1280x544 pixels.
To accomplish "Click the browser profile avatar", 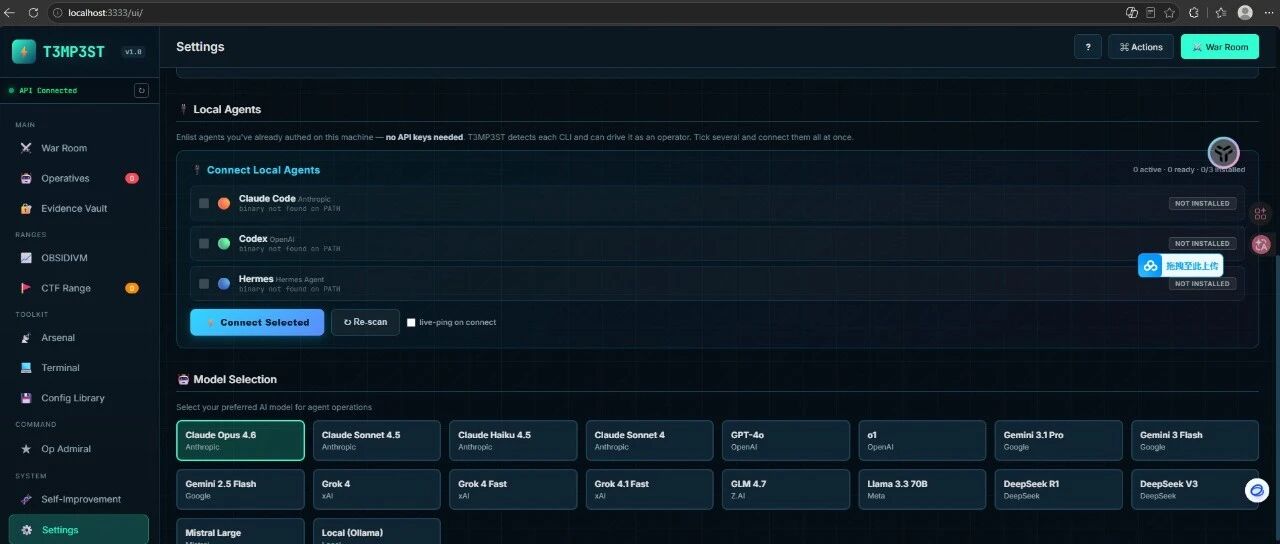I will click(1245, 12).
